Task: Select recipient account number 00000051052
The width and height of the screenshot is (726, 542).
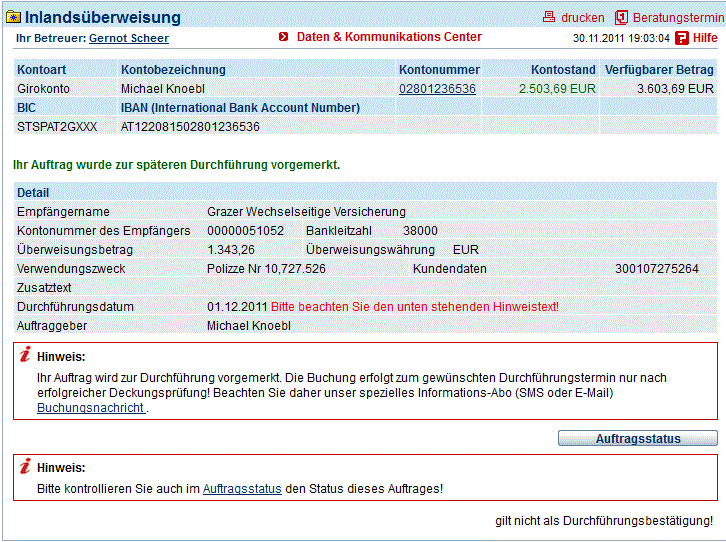Action: (x=245, y=231)
